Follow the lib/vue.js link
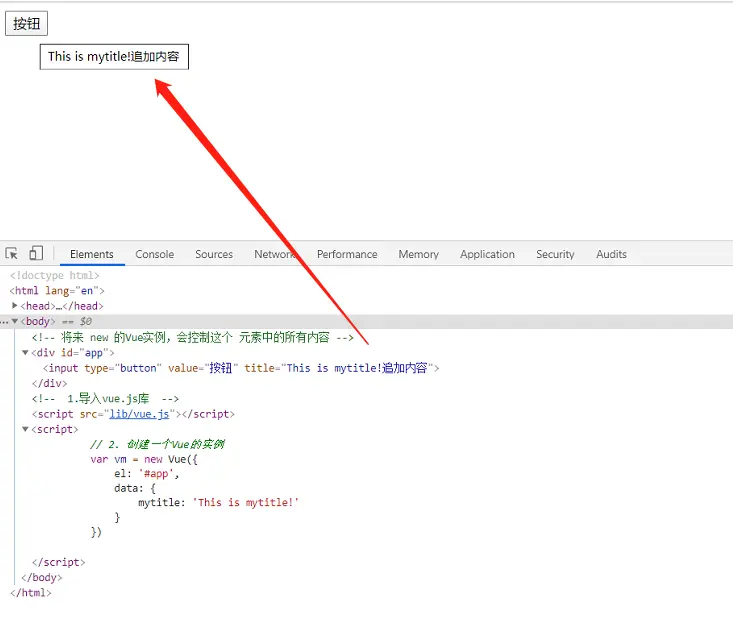This screenshot has width=733, height=622. [x=139, y=414]
